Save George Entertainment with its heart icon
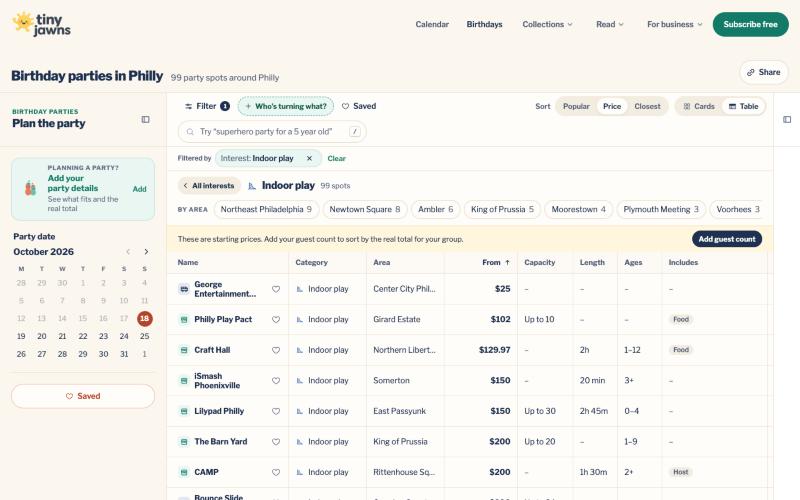Image resolution: width=800 pixels, height=500 pixels. point(276,289)
